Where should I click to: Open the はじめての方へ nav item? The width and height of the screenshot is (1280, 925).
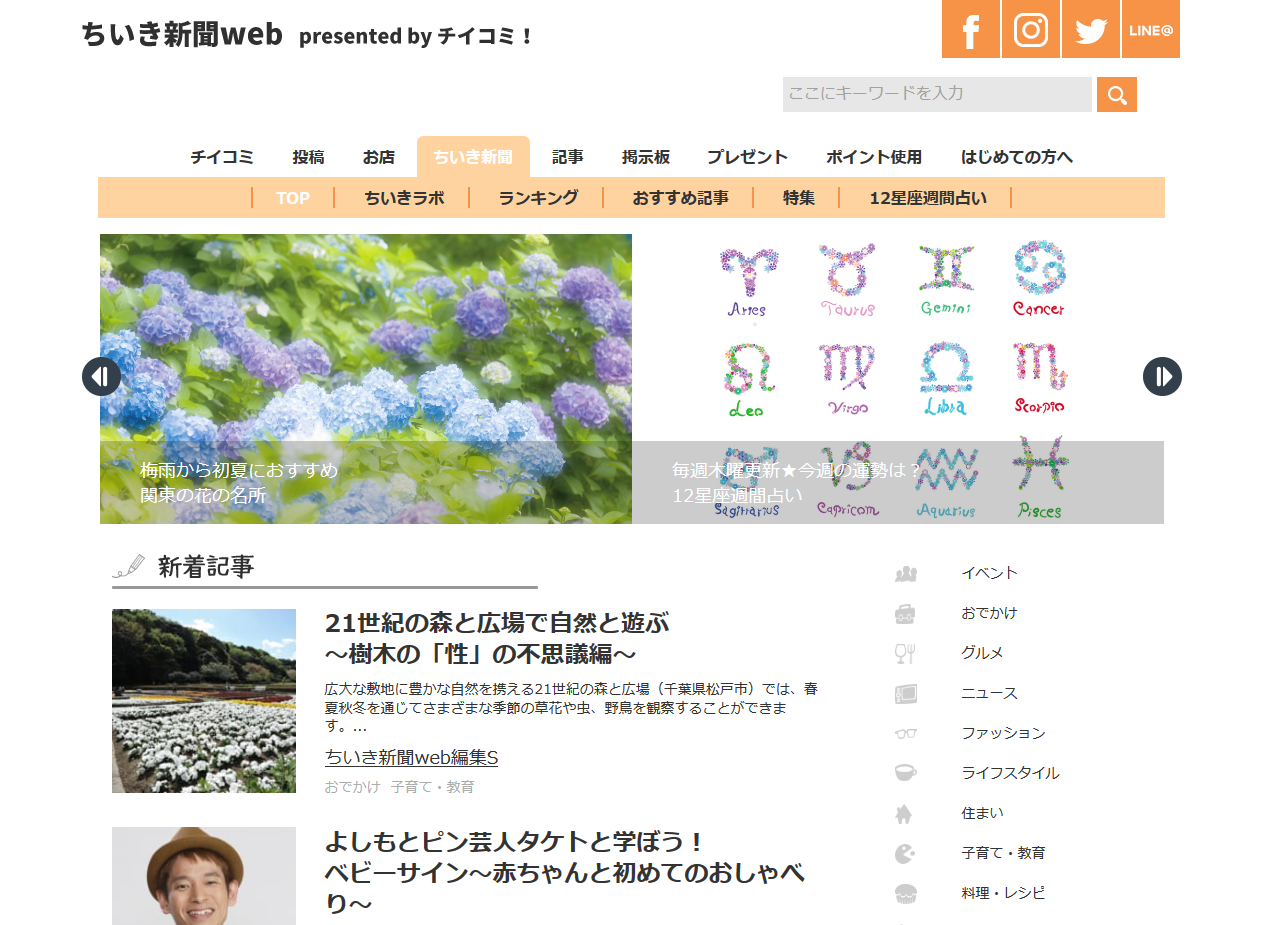point(1017,157)
